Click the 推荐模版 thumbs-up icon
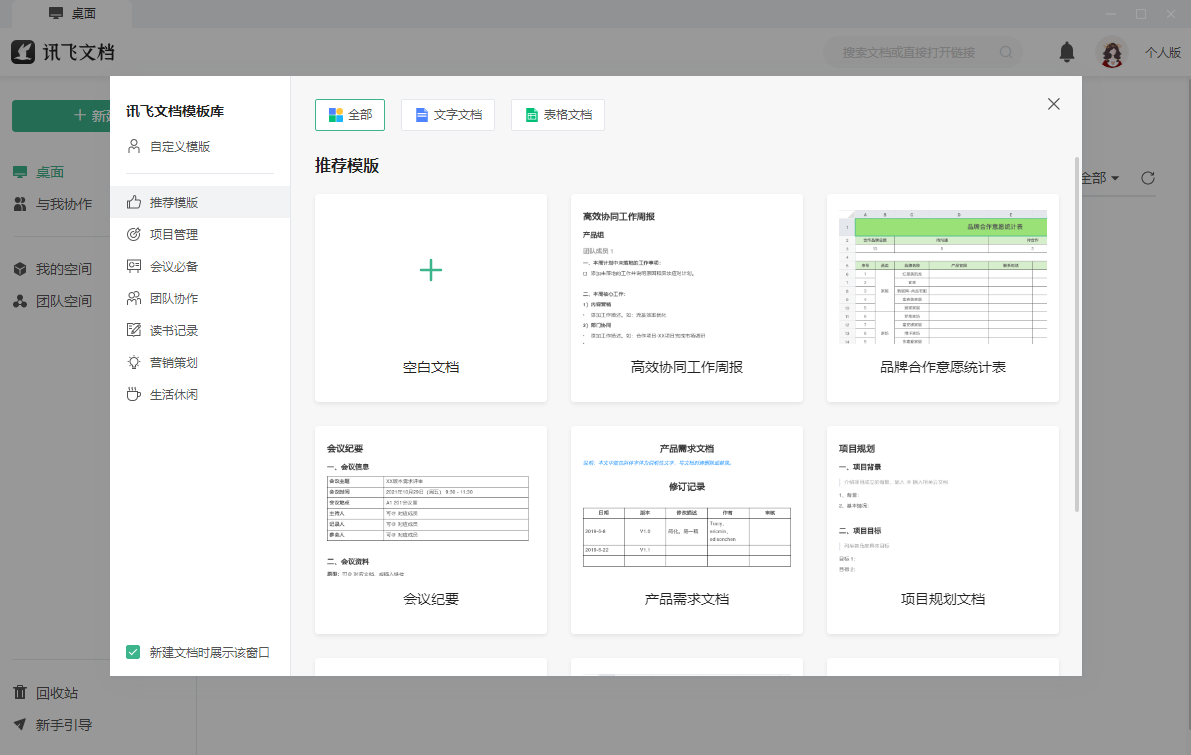 [134, 202]
